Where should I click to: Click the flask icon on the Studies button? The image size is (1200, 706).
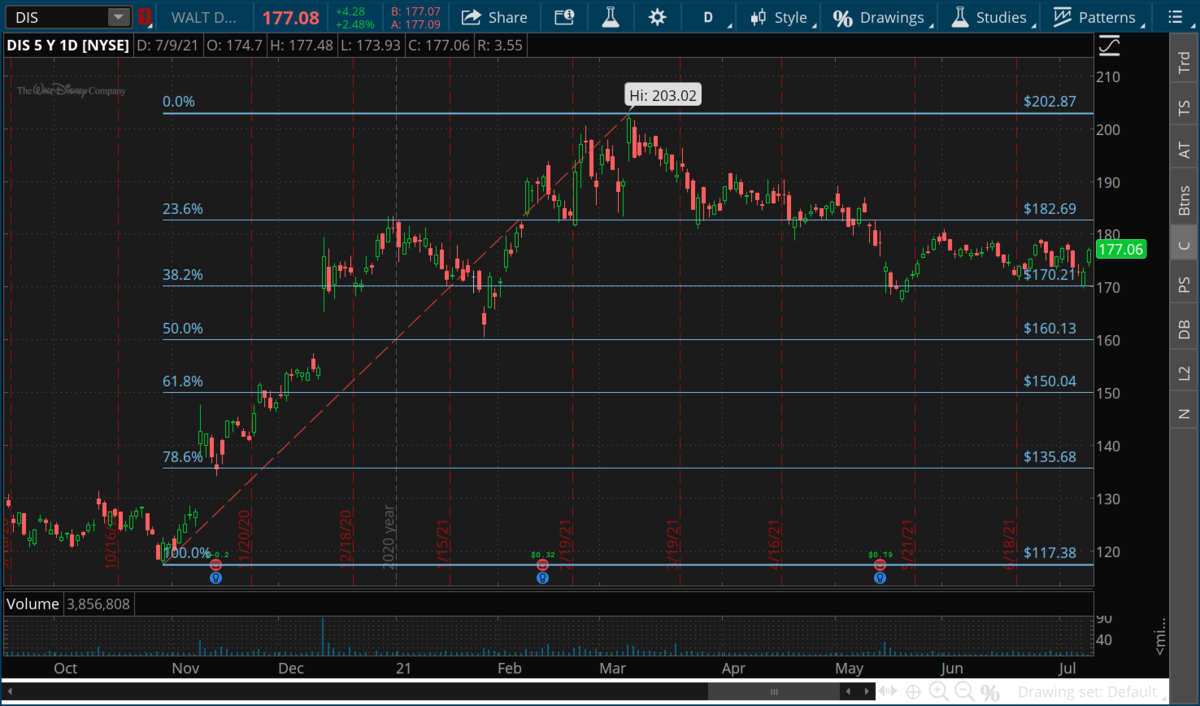click(x=960, y=17)
